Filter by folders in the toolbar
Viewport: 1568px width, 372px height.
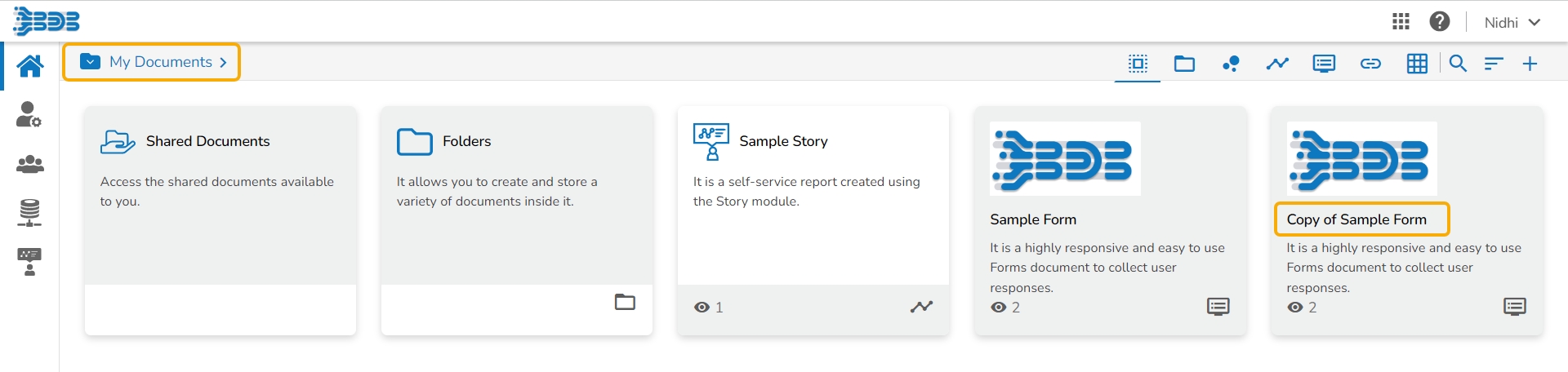1184,64
